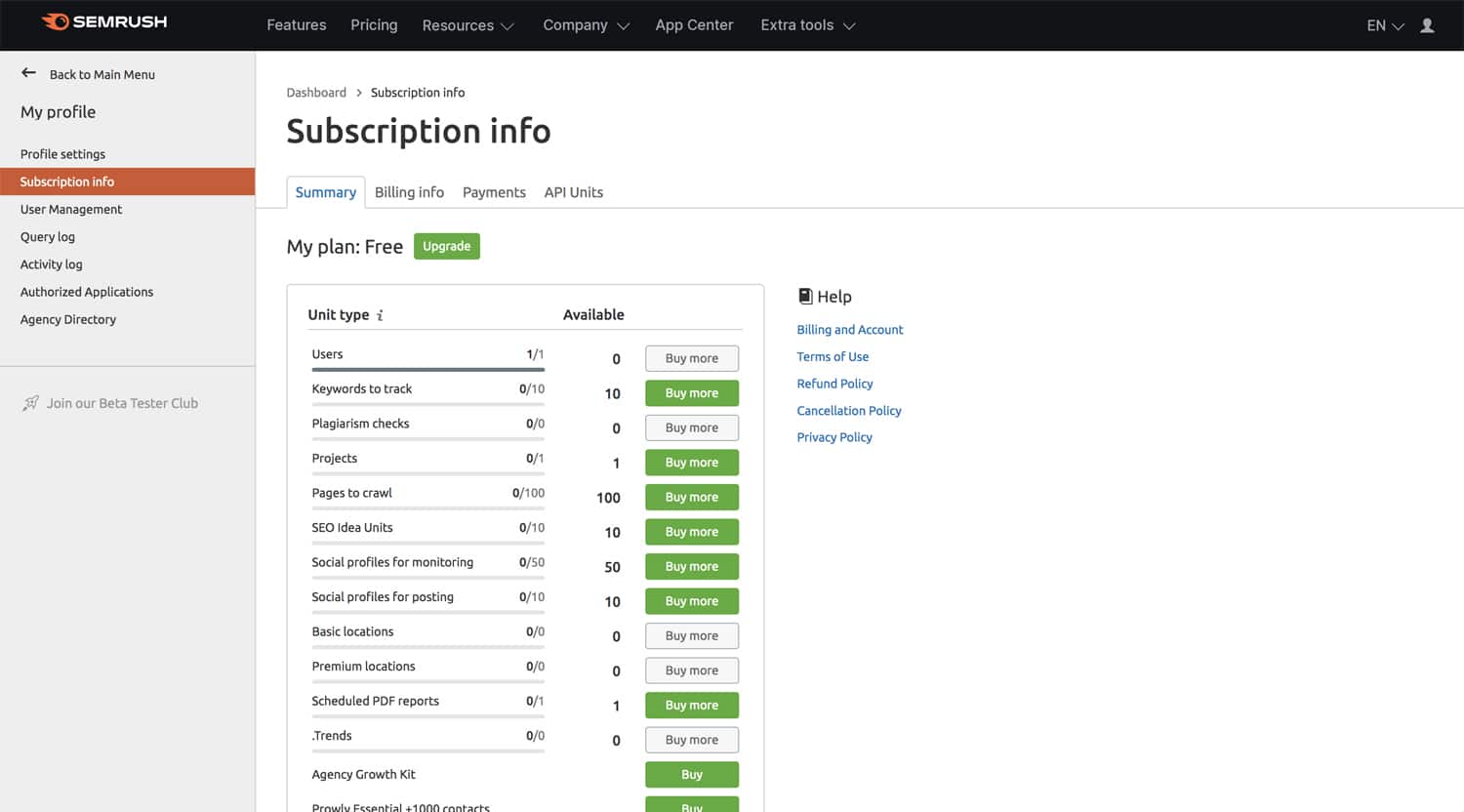Click the Agency Growth Kit row label
Viewport: 1464px width, 812px height.
(x=363, y=775)
